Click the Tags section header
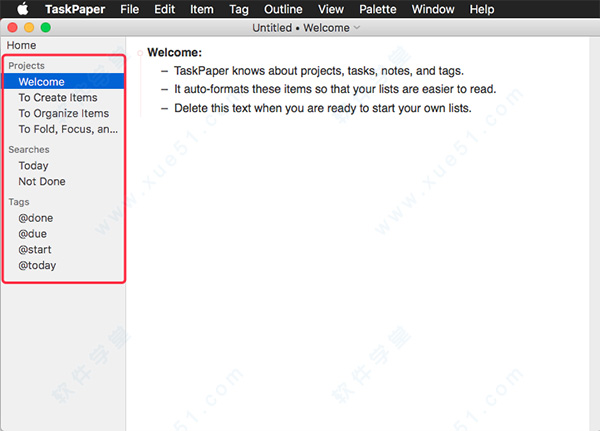The height and width of the screenshot is (431, 600). 19,202
